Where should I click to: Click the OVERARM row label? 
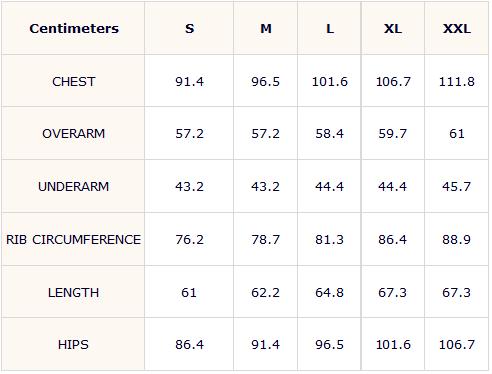(74, 134)
